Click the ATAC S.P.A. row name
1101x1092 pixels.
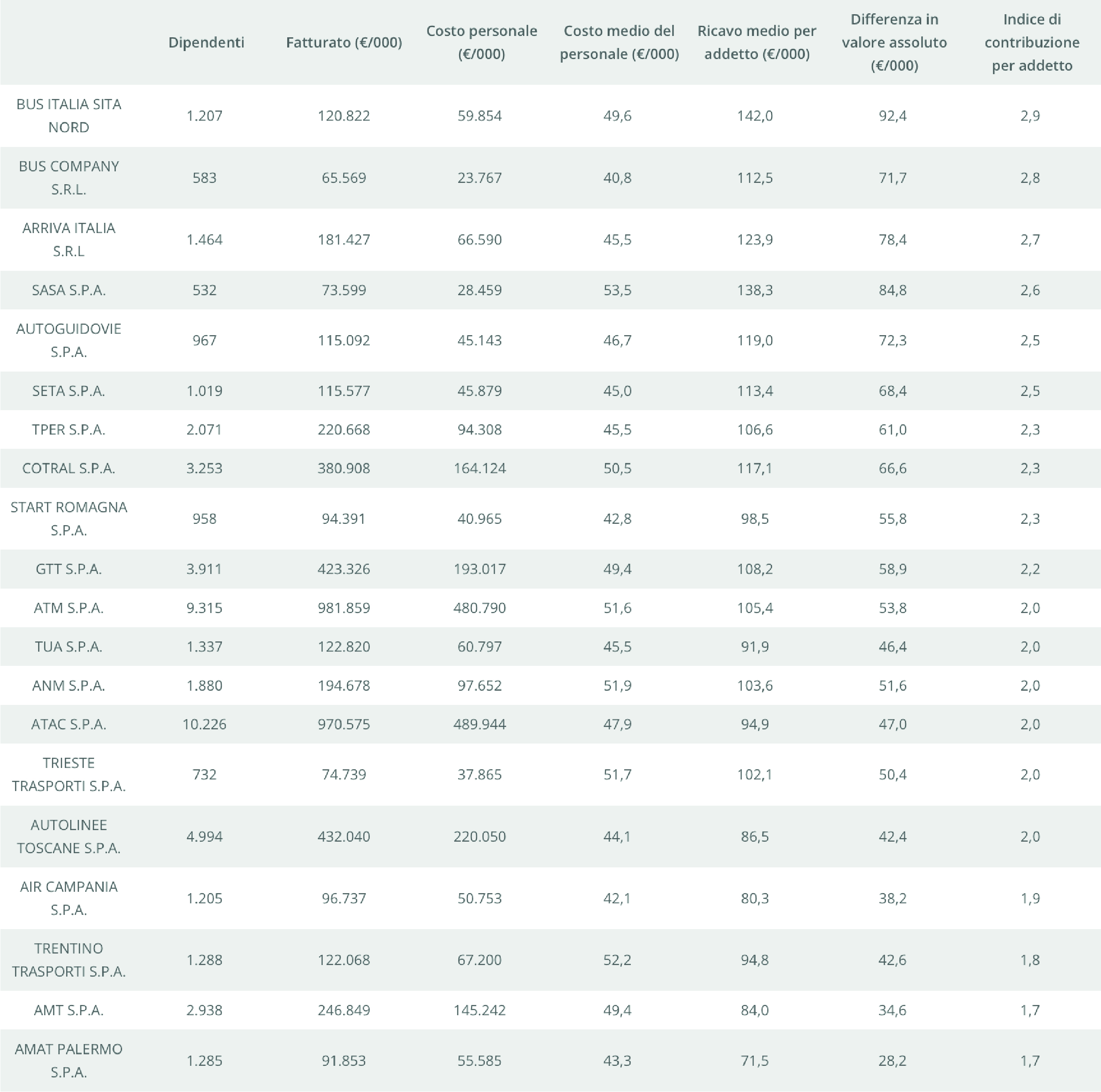pyautogui.click(x=68, y=724)
